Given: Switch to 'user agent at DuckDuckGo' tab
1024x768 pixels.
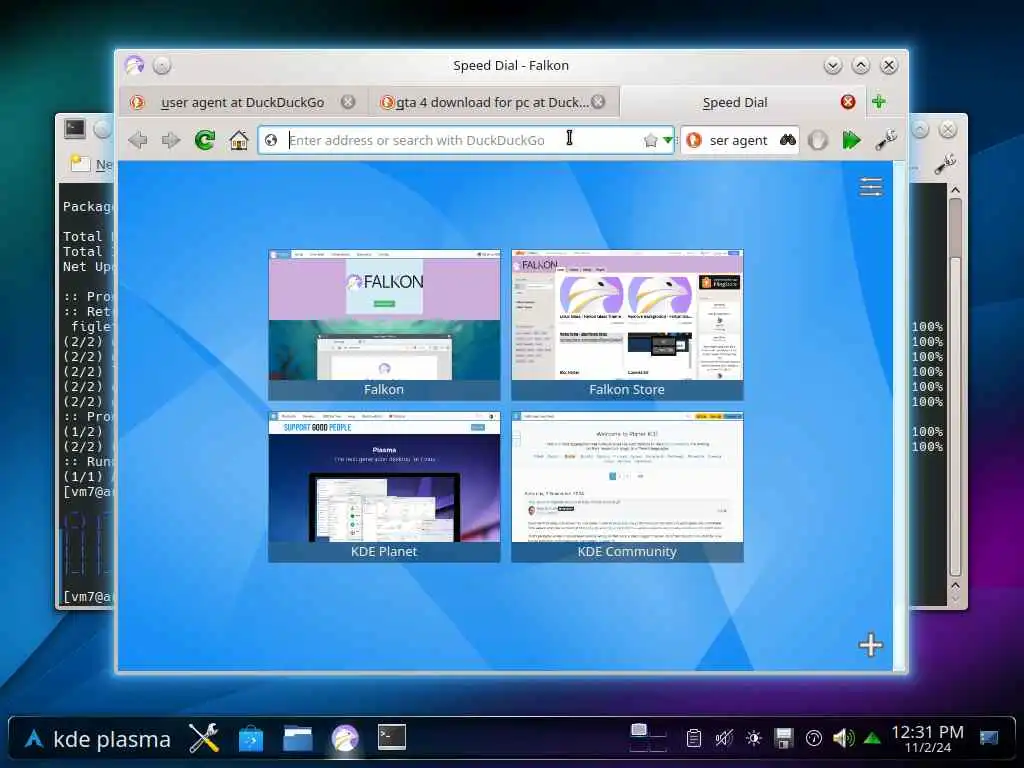Looking at the screenshot, I should [x=242, y=102].
